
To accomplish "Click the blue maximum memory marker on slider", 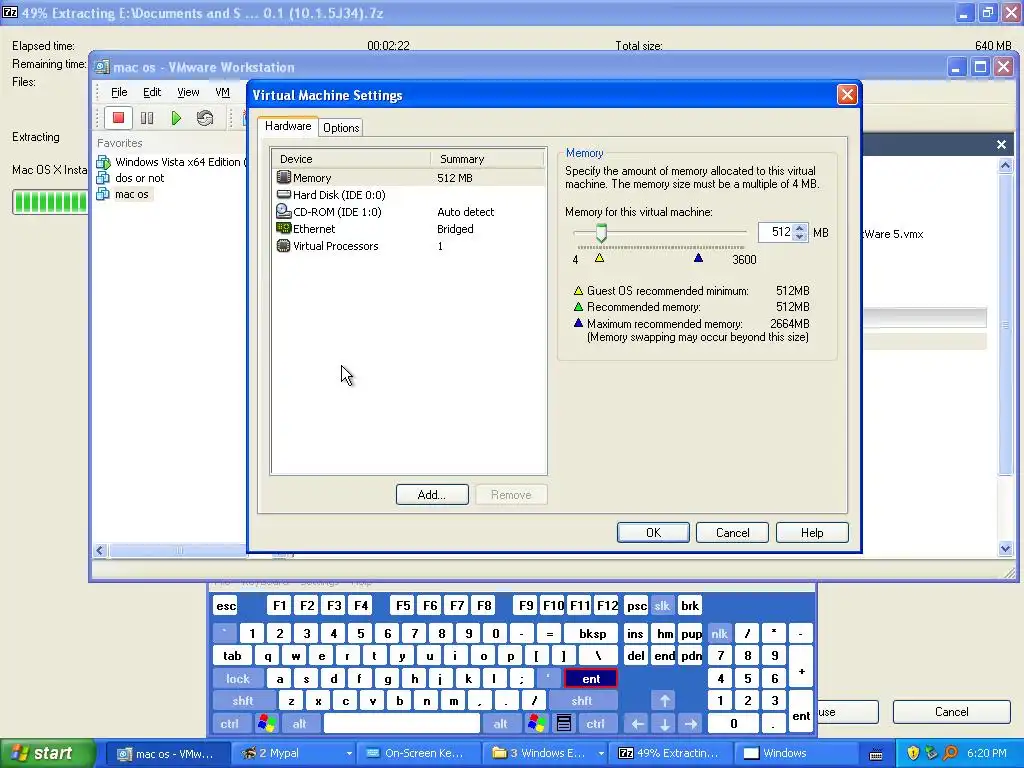I will (x=698, y=258).
